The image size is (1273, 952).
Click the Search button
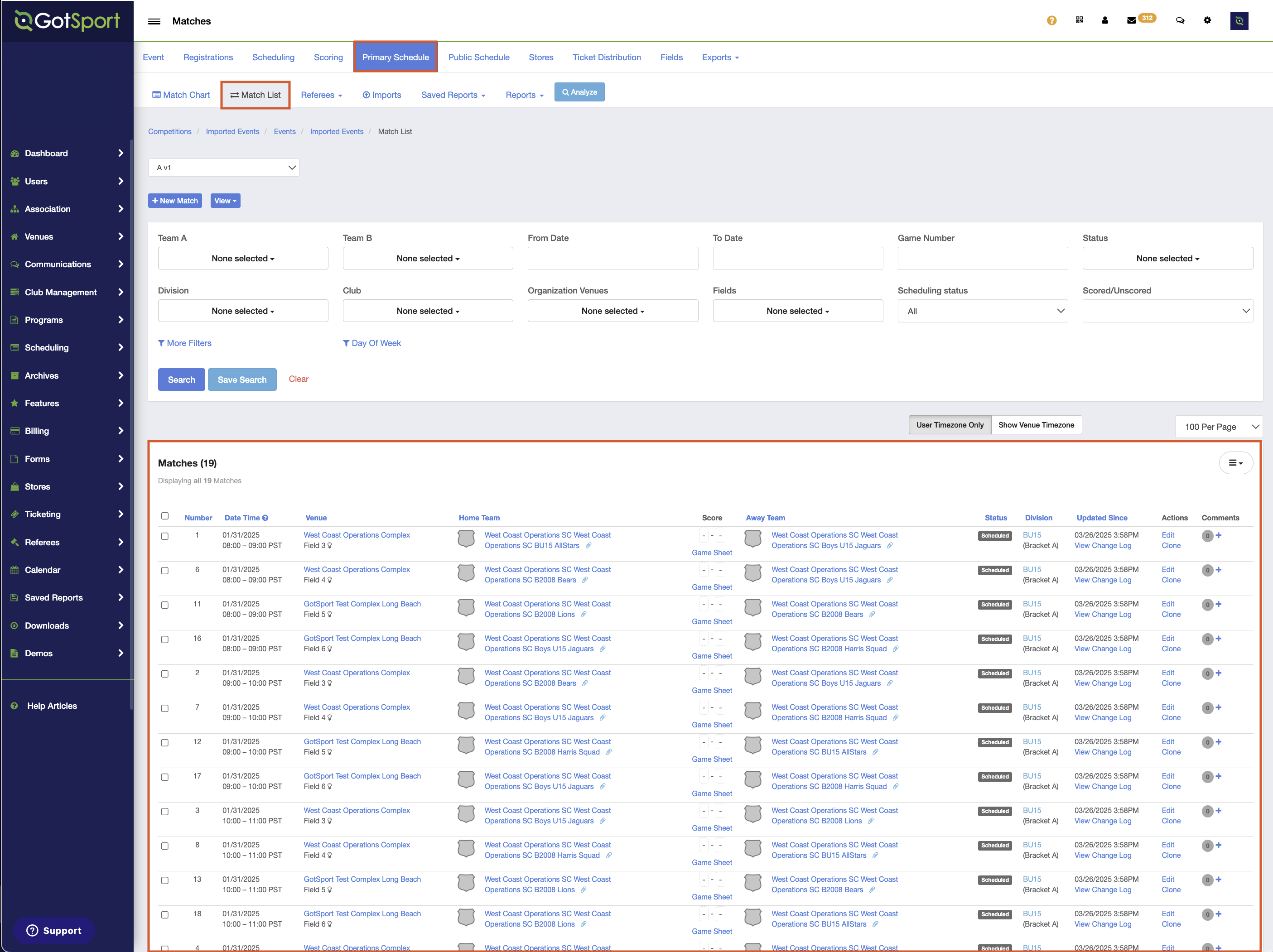(181, 380)
